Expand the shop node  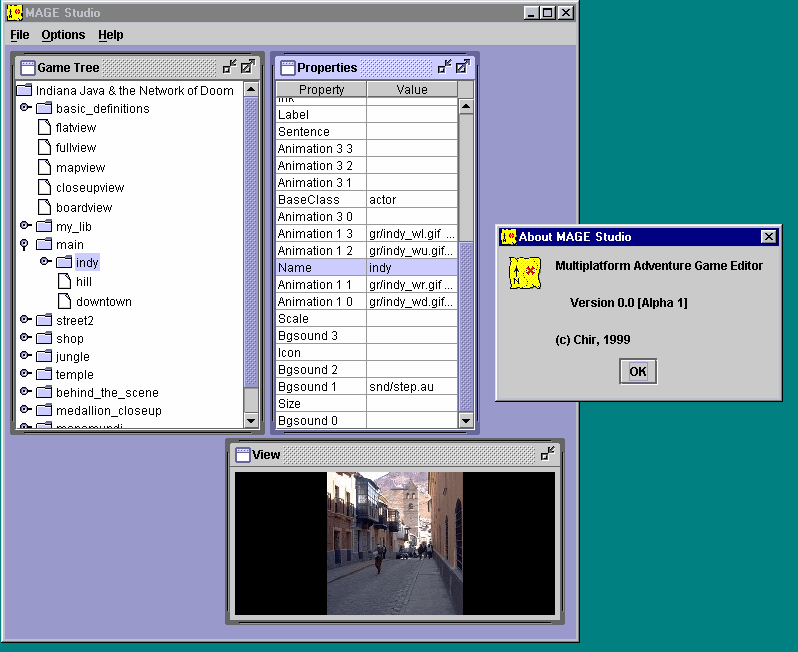pyautogui.click(x=25, y=337)
